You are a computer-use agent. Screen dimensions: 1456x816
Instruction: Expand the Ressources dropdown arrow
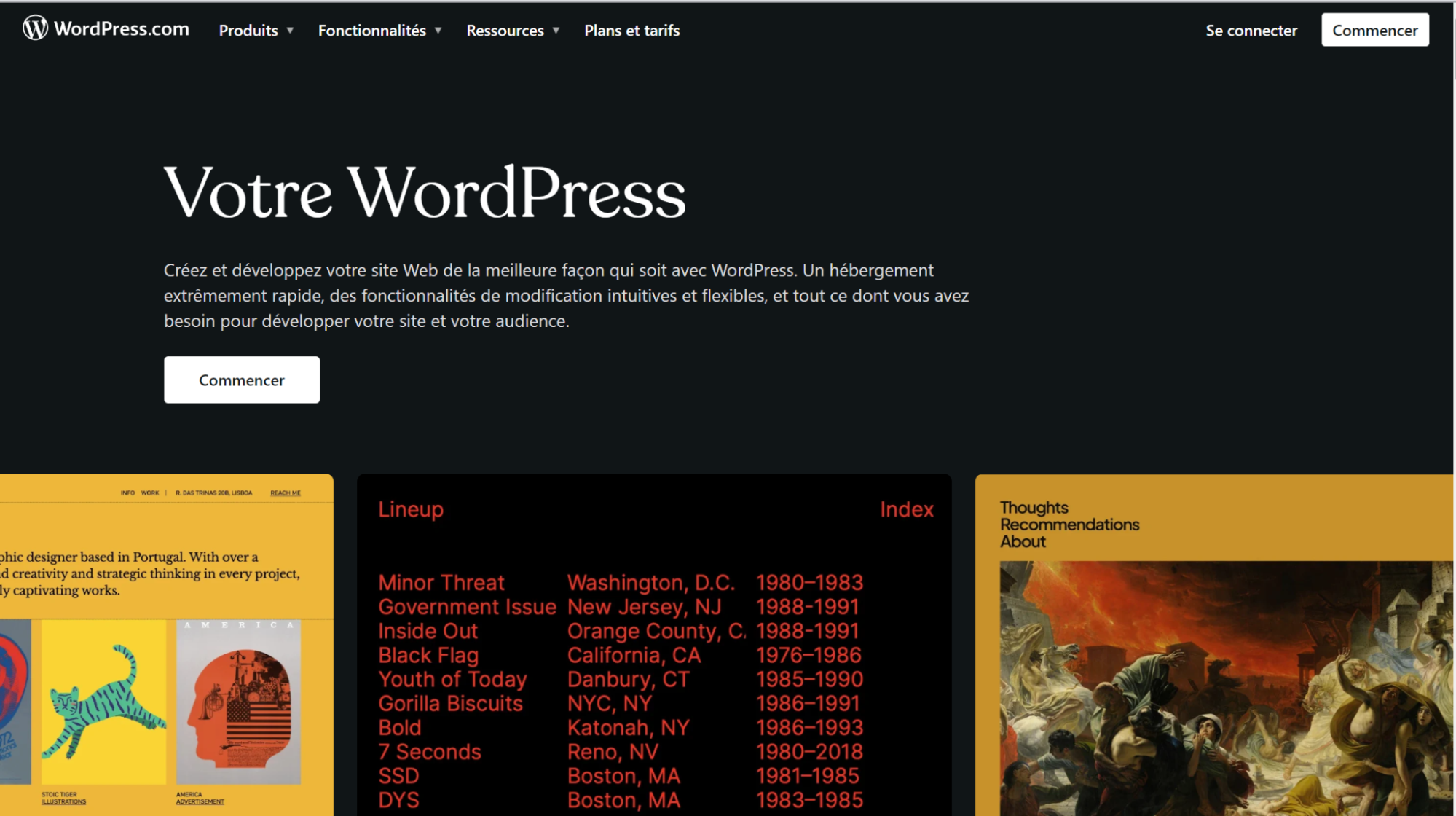coord(556,31)
